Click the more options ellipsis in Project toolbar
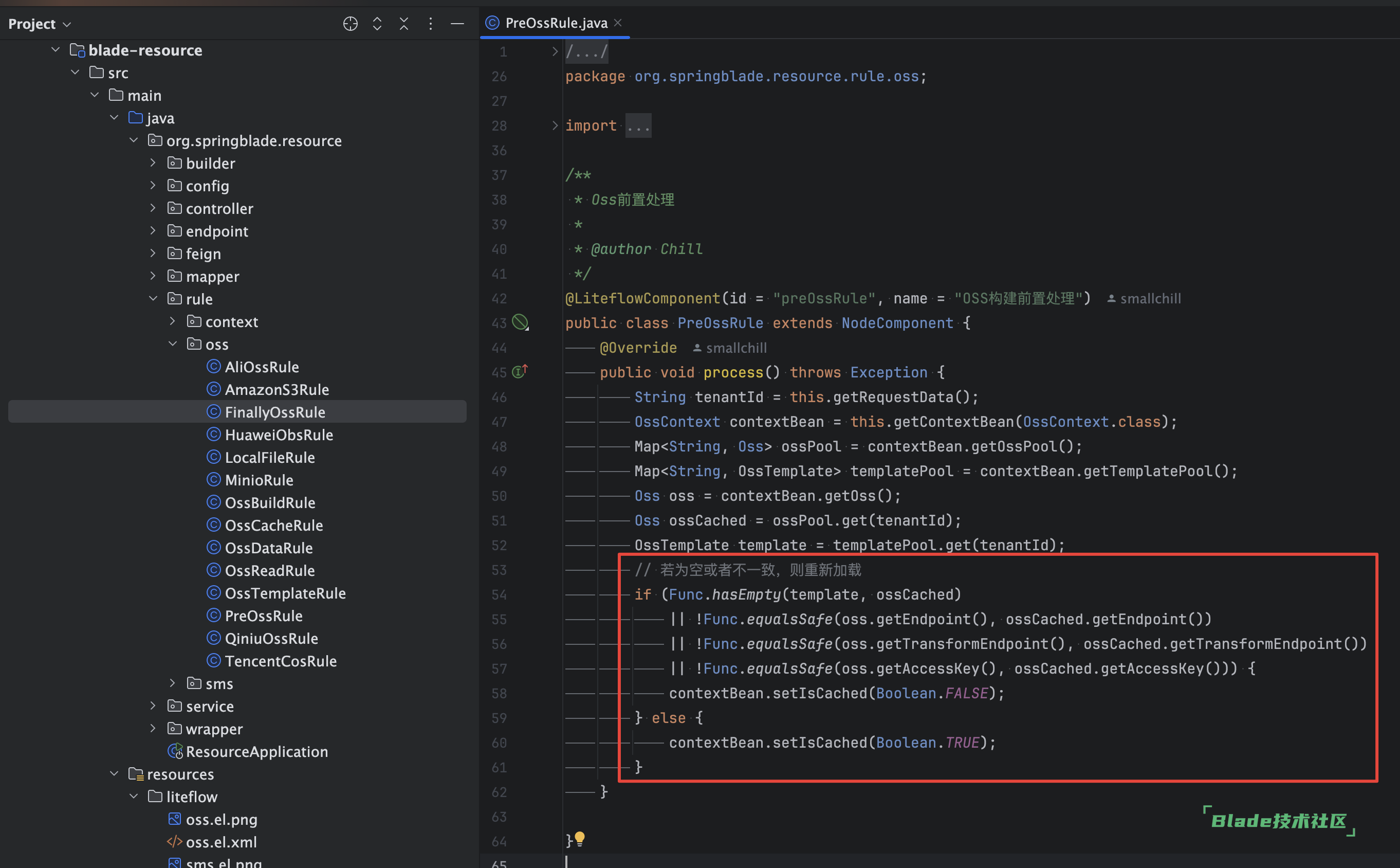 (429, 23)
